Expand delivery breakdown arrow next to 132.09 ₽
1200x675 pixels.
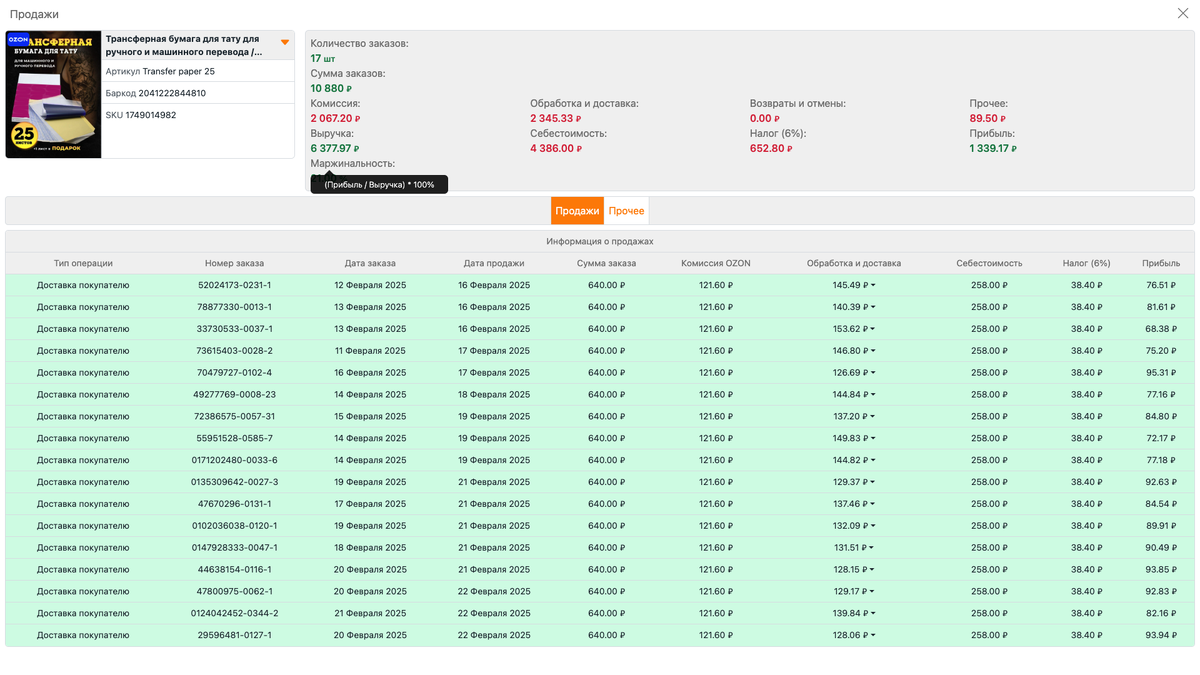point(873,526)
